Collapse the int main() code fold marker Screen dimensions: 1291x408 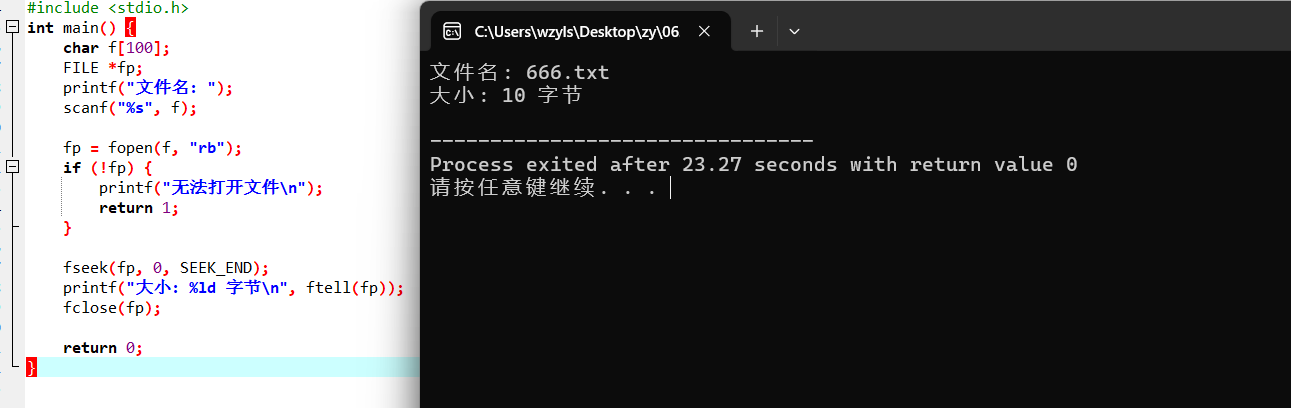(12, 28)
